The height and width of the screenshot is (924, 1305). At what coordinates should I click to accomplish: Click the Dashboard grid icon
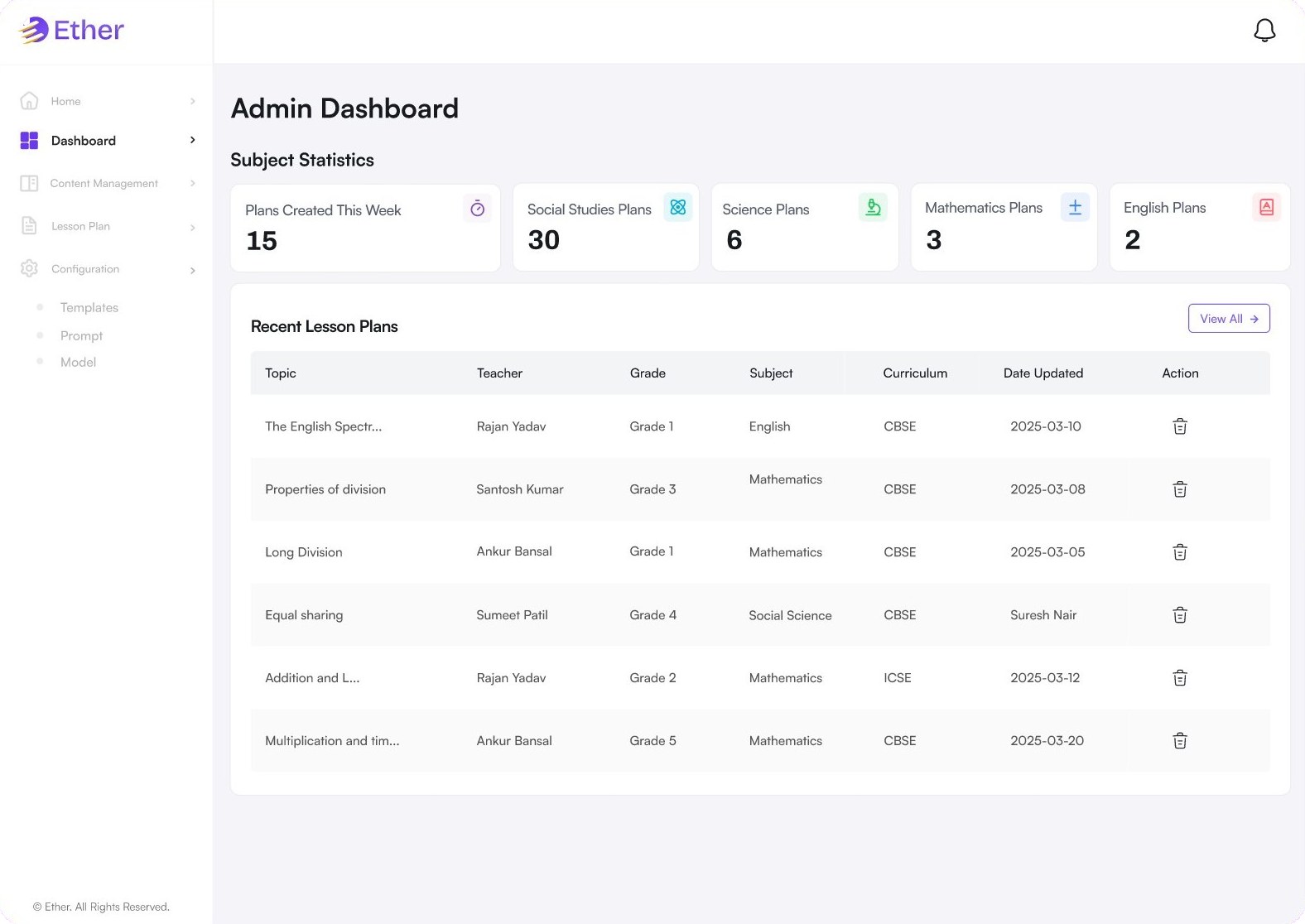tap(29, 141)
